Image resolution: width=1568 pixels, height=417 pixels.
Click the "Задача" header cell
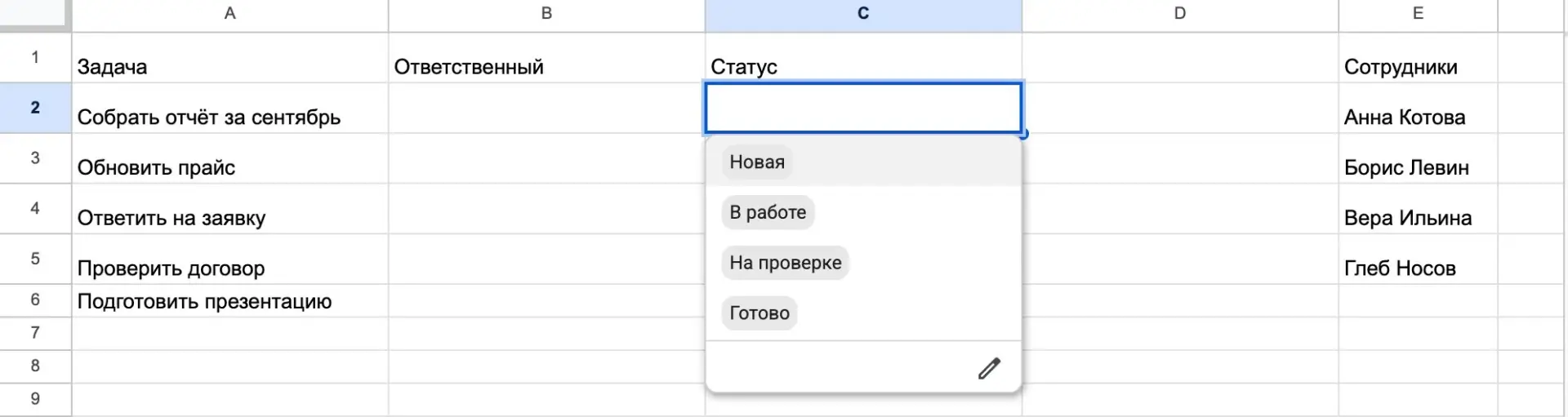click(230, 58)
